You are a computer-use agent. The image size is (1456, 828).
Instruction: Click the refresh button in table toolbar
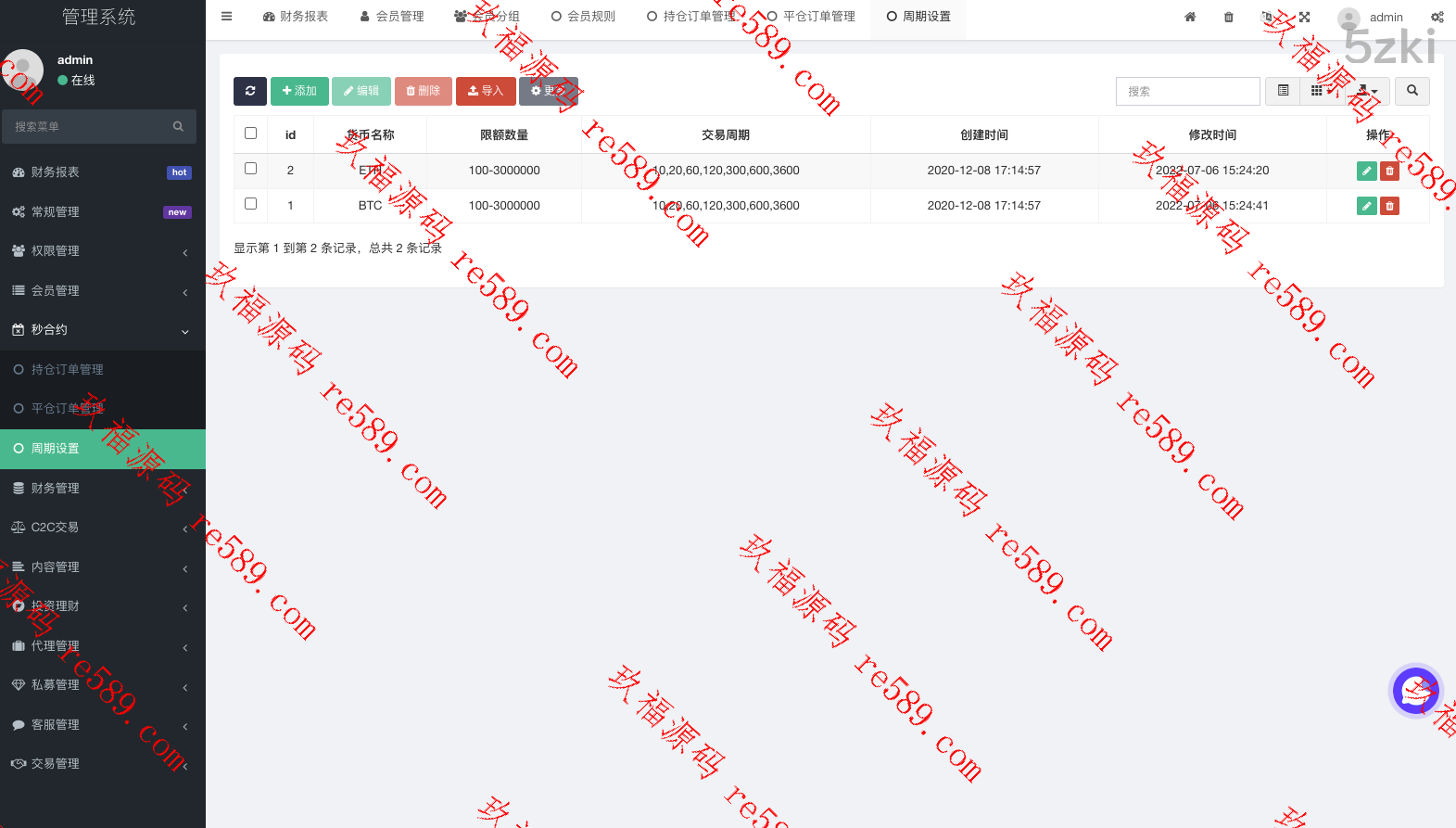(x=250, y=91)
